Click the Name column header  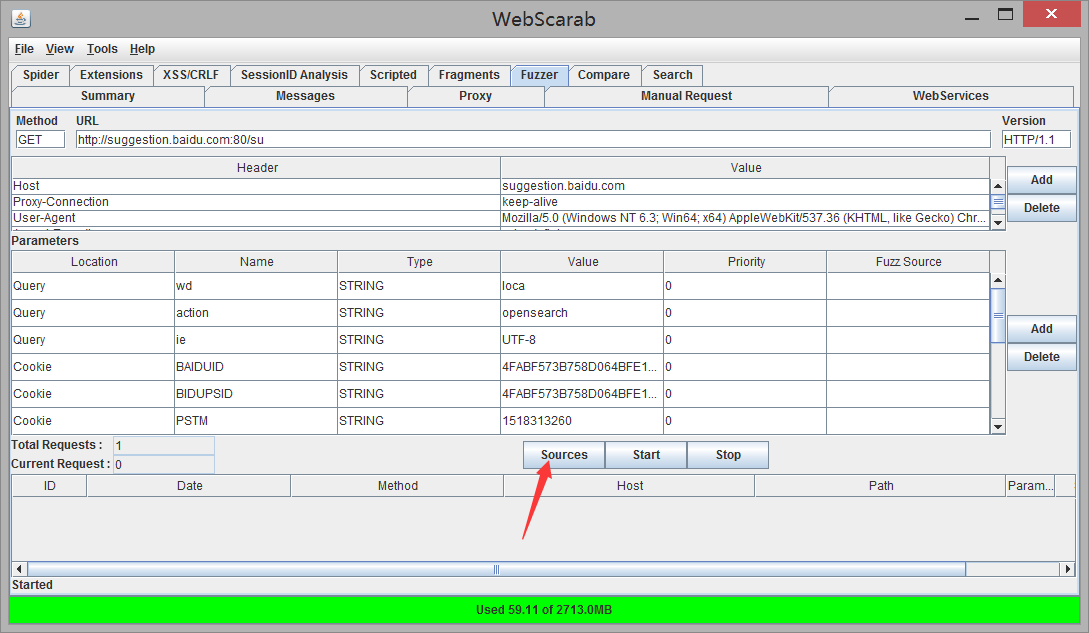pyautogui.click(x=256, y=262)
